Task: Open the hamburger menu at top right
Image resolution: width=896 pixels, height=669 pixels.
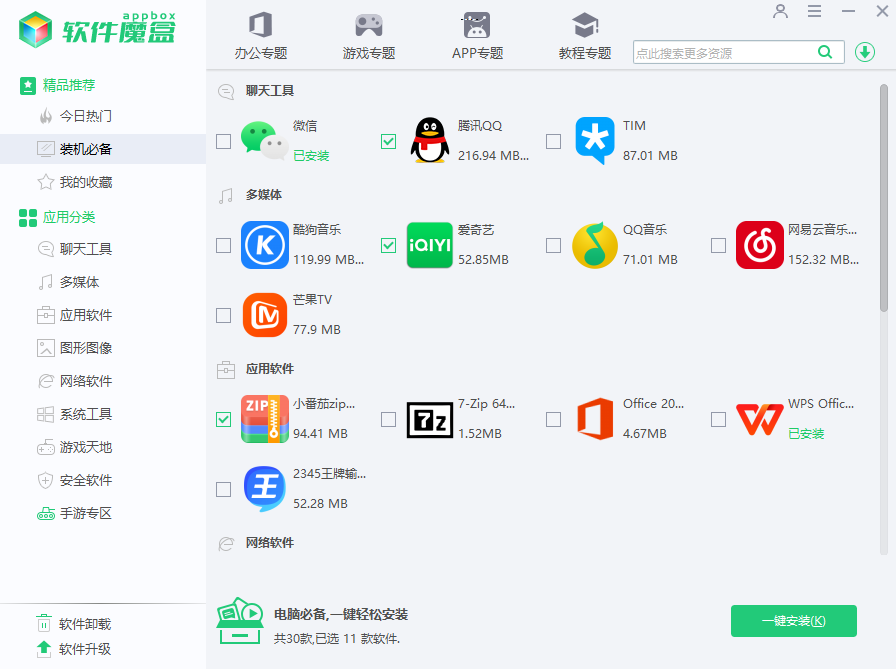Action: [814, 12]
